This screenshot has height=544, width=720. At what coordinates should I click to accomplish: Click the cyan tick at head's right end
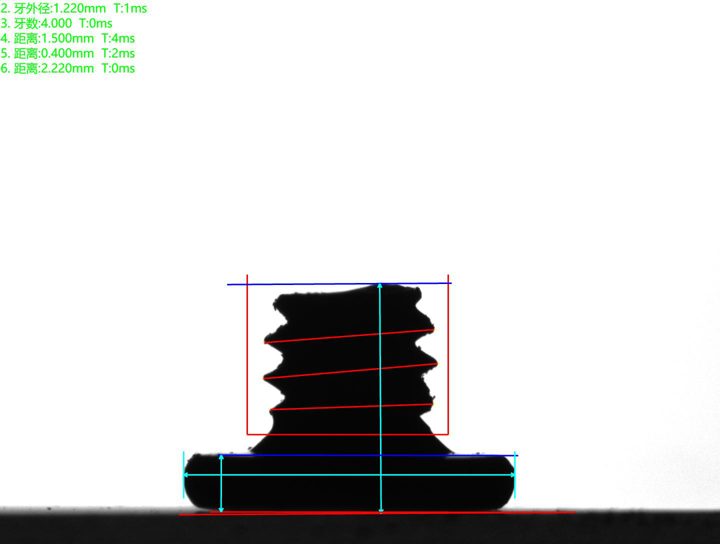515,476
